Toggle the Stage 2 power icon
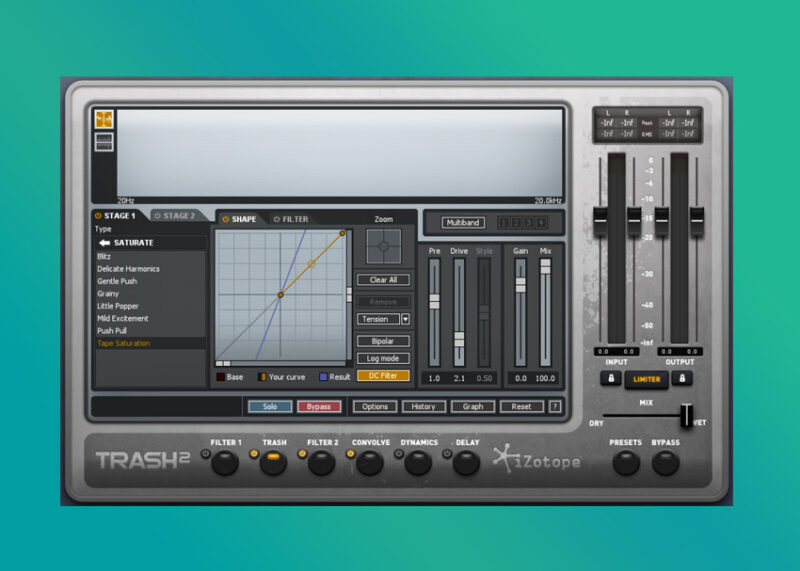Image resolution: width=800 pixels, height=571 pixels. [157, 216]
